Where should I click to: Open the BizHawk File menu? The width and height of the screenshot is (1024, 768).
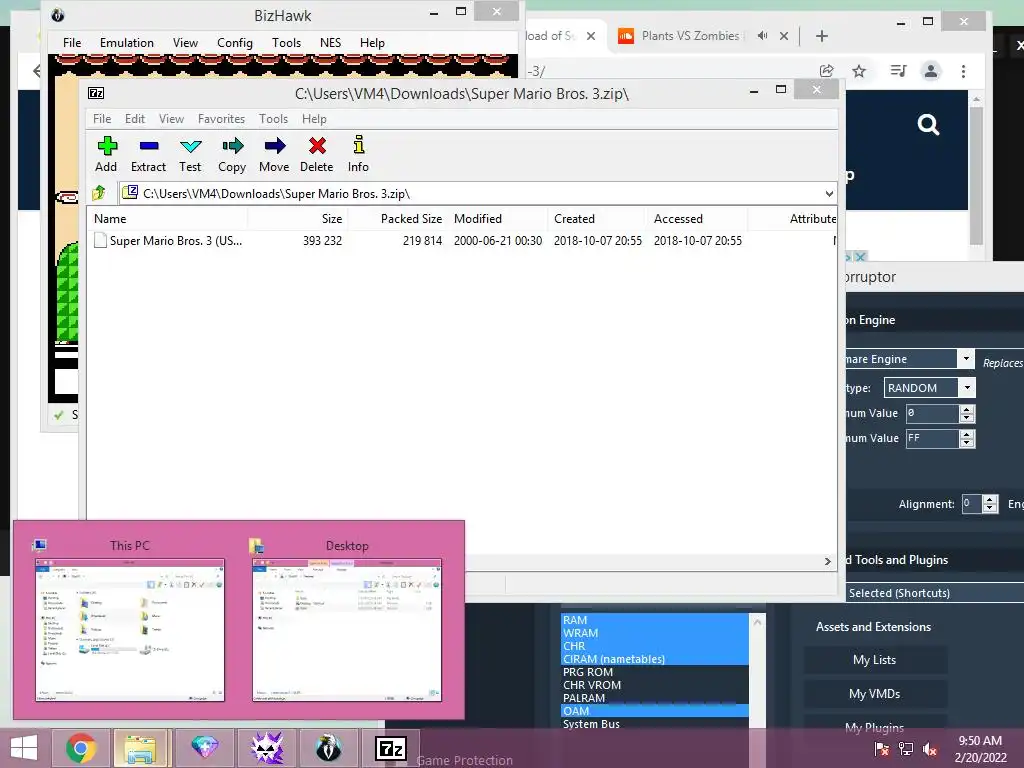(x=72, y=42)
